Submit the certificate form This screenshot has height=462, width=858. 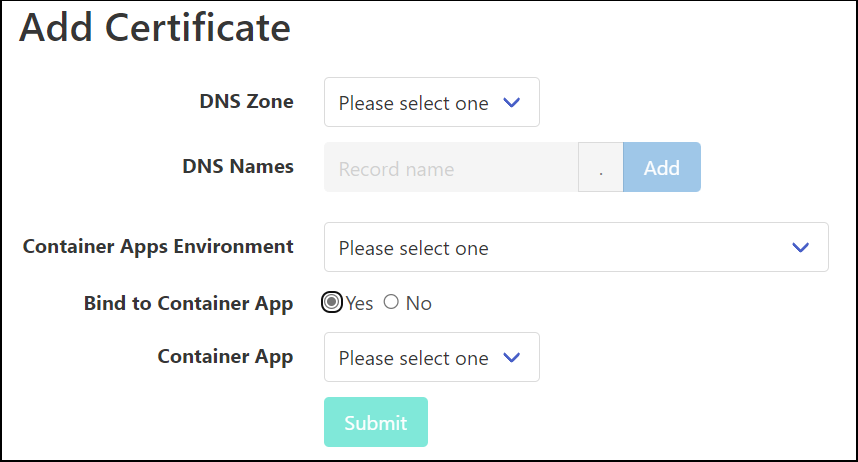(375, 422)
